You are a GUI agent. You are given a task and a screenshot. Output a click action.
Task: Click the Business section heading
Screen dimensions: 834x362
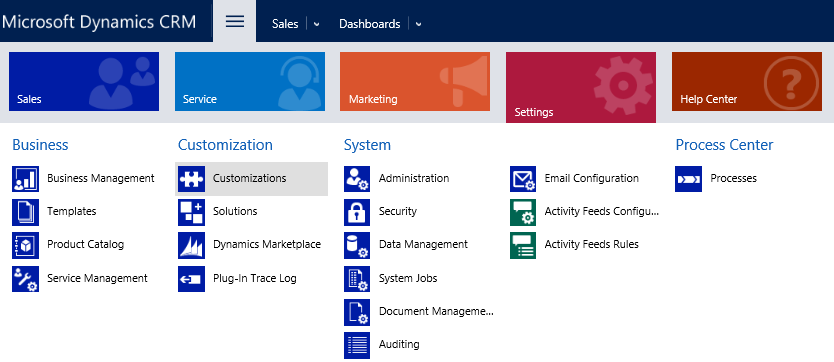(40, 145)
